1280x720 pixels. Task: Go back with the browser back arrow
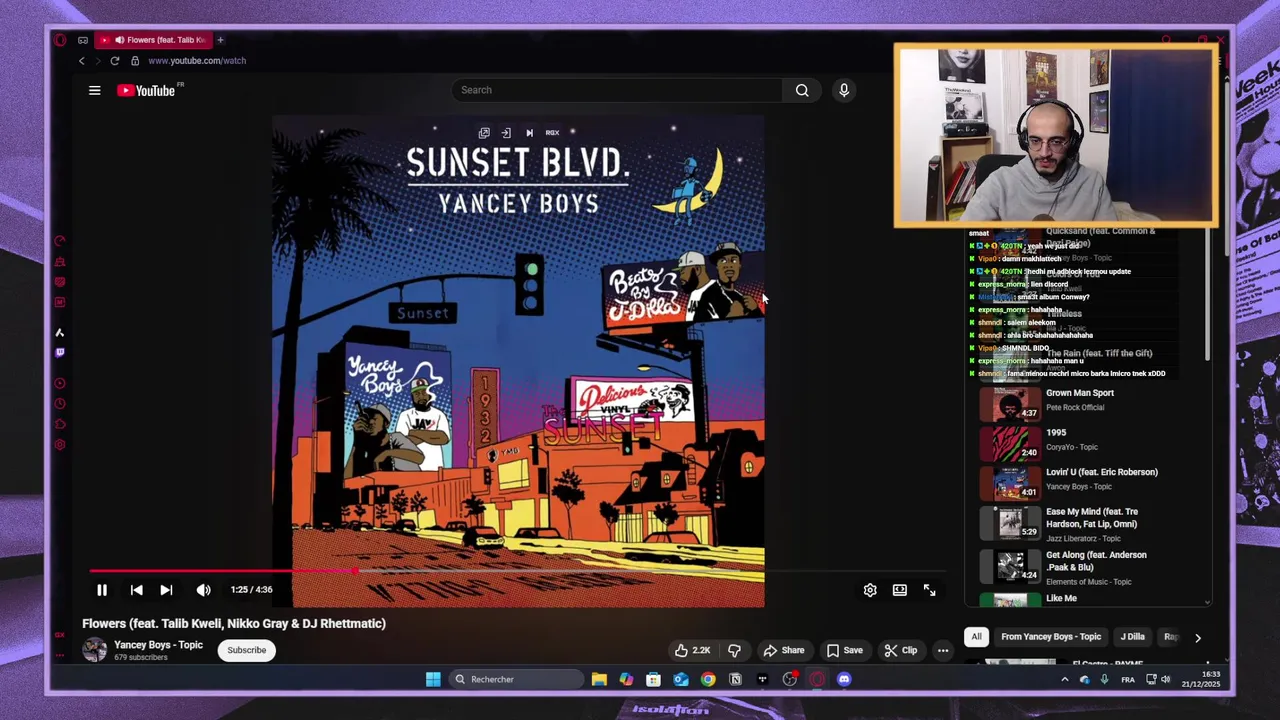click(82, 61)
